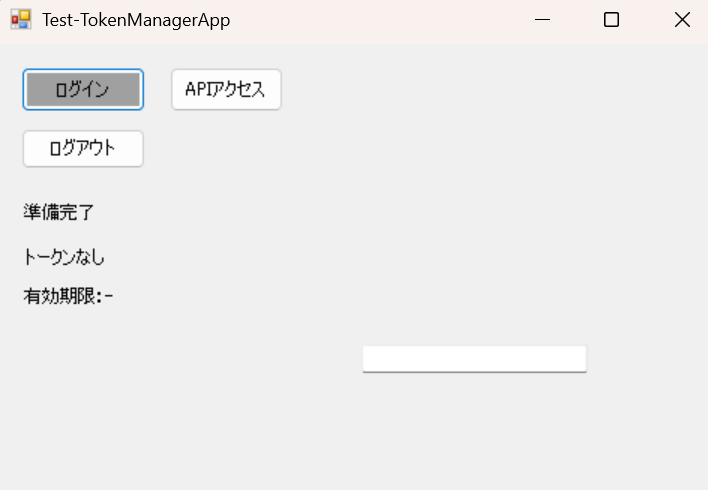Viewport: 708px width, 490px height.
Task: Click the app icon in title bar
Action: 21,19
